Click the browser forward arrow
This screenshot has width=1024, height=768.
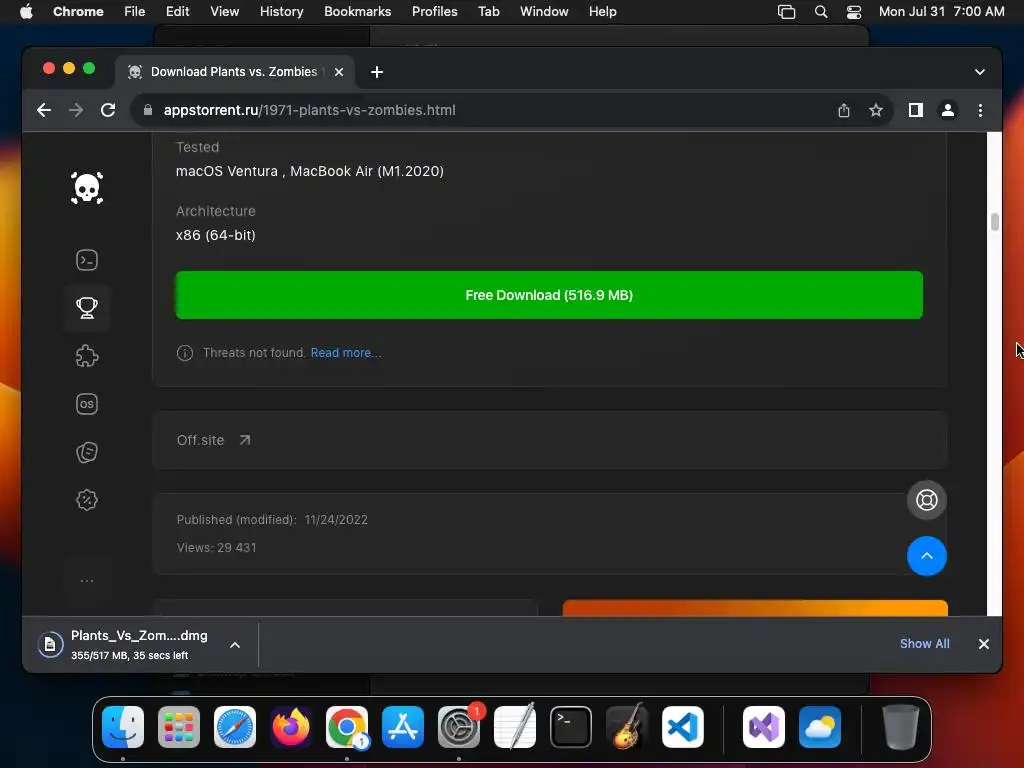[76, 110]
